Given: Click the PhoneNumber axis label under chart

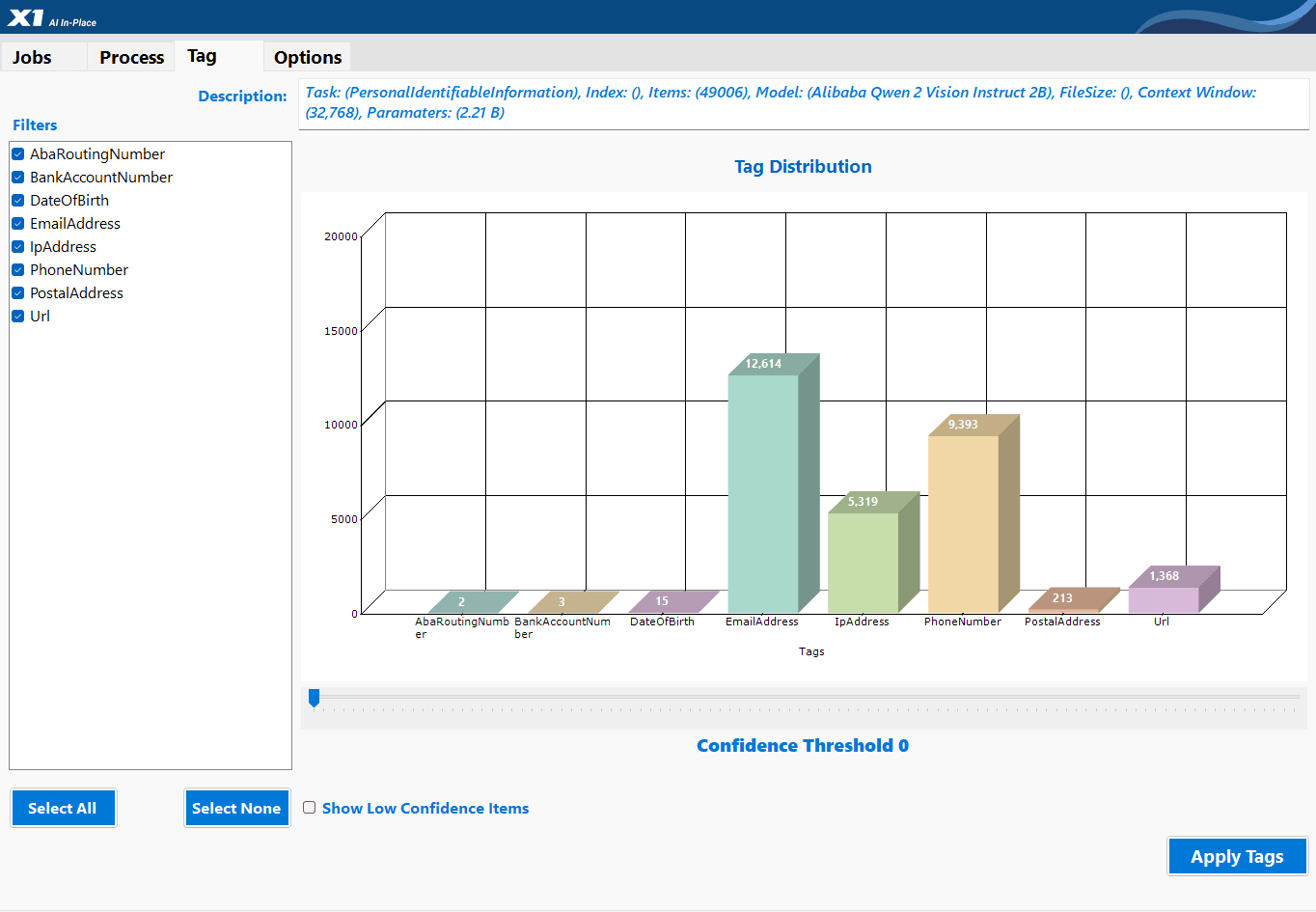Looking at the screenshot, I should 963,622.
